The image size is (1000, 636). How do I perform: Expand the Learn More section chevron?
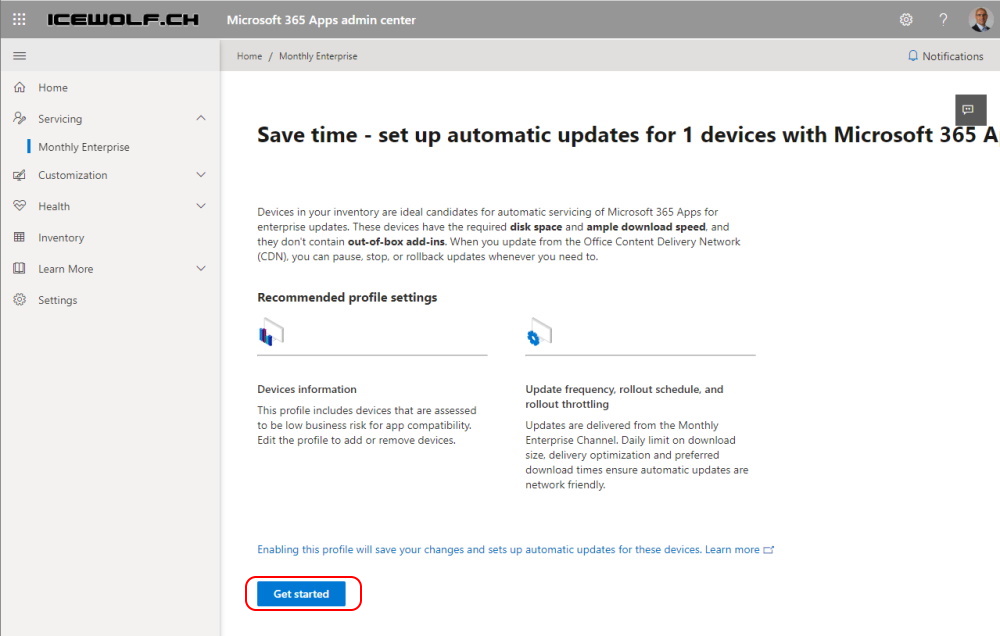(x=201, y=269)
